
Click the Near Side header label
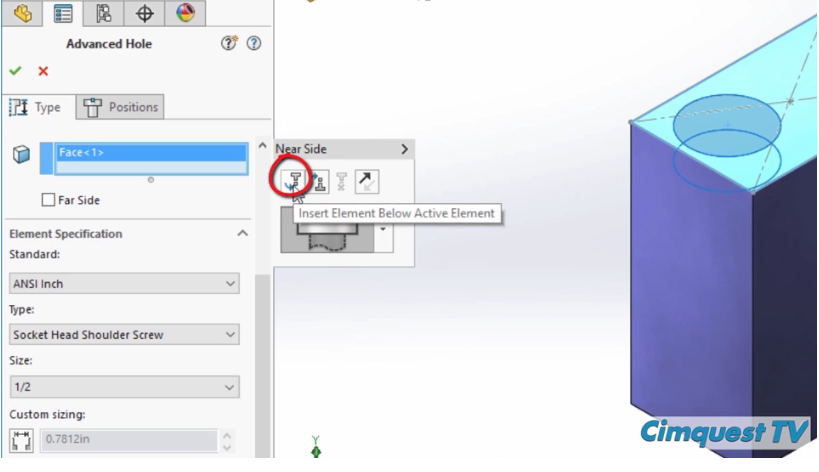click(x=301, y=149)
